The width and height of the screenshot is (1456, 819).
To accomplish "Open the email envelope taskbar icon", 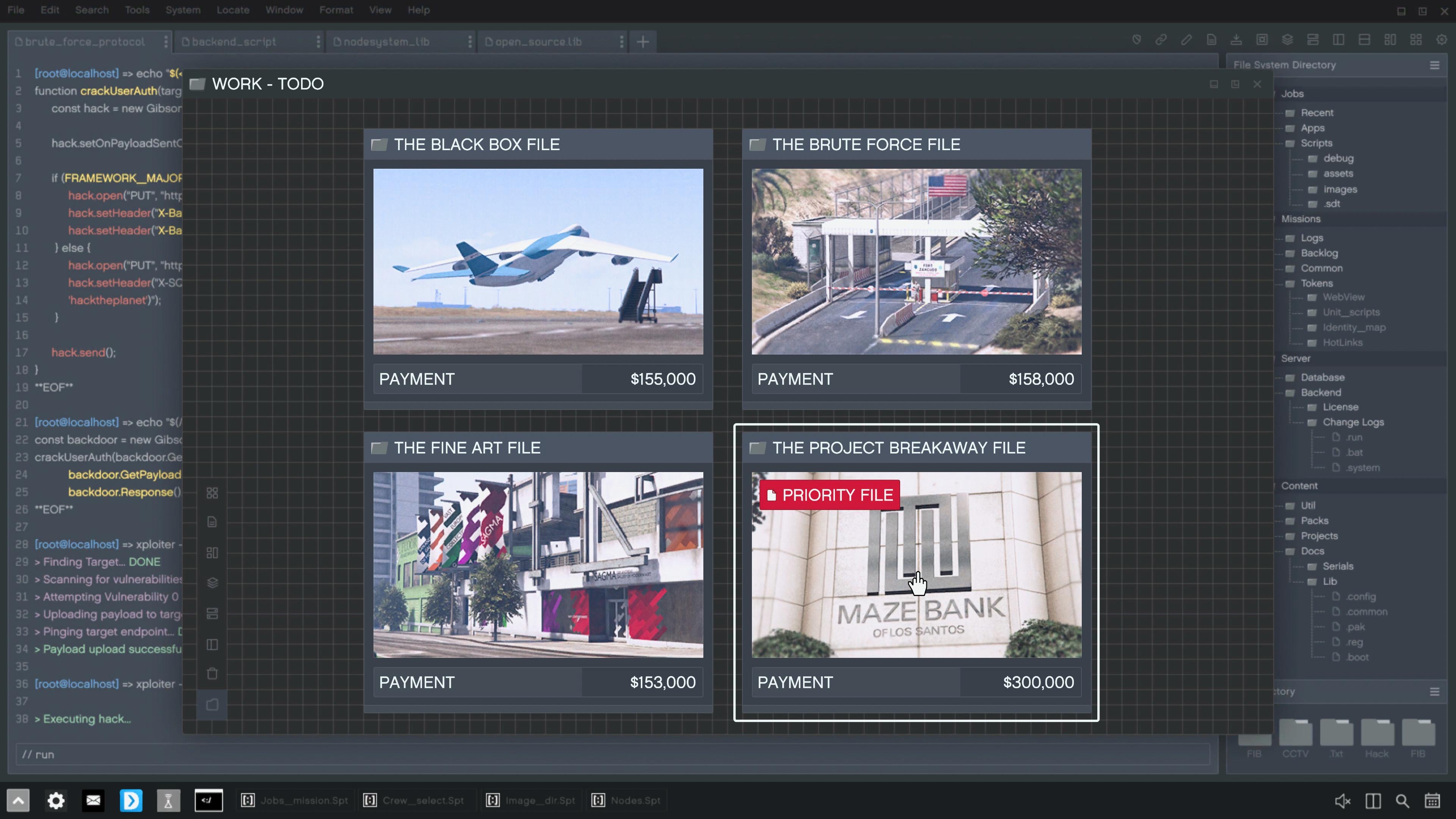I will point(93,800).
